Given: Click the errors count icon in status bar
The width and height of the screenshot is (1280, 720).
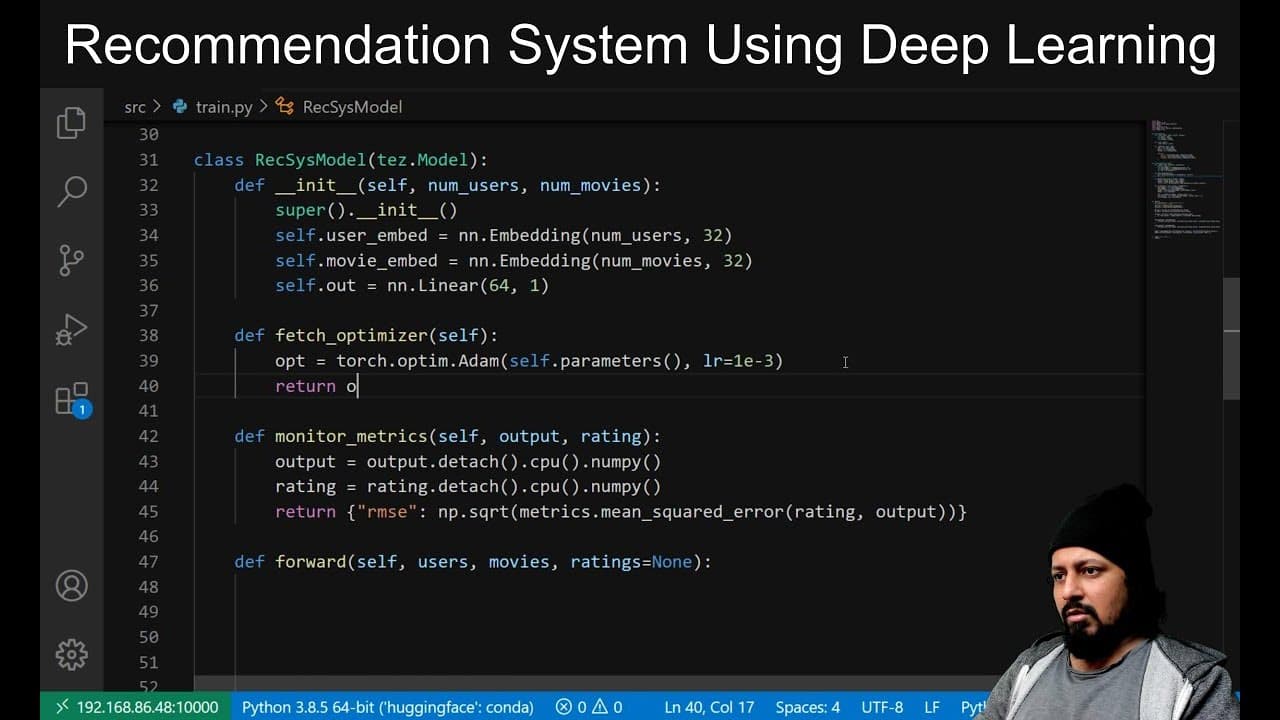Looking at the screenshot, I should [x=572, y=707].
